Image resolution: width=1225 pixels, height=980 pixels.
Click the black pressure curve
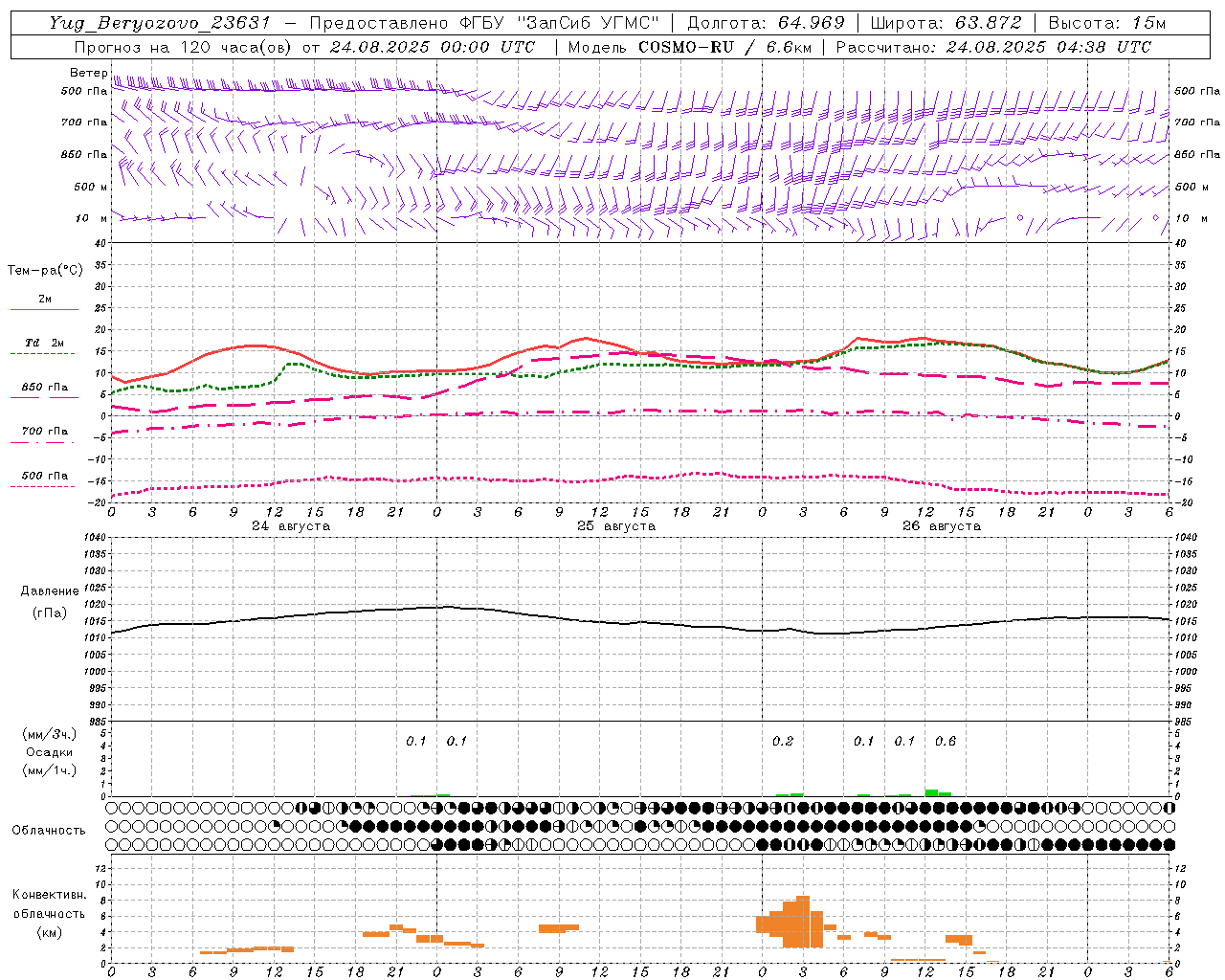641,622
